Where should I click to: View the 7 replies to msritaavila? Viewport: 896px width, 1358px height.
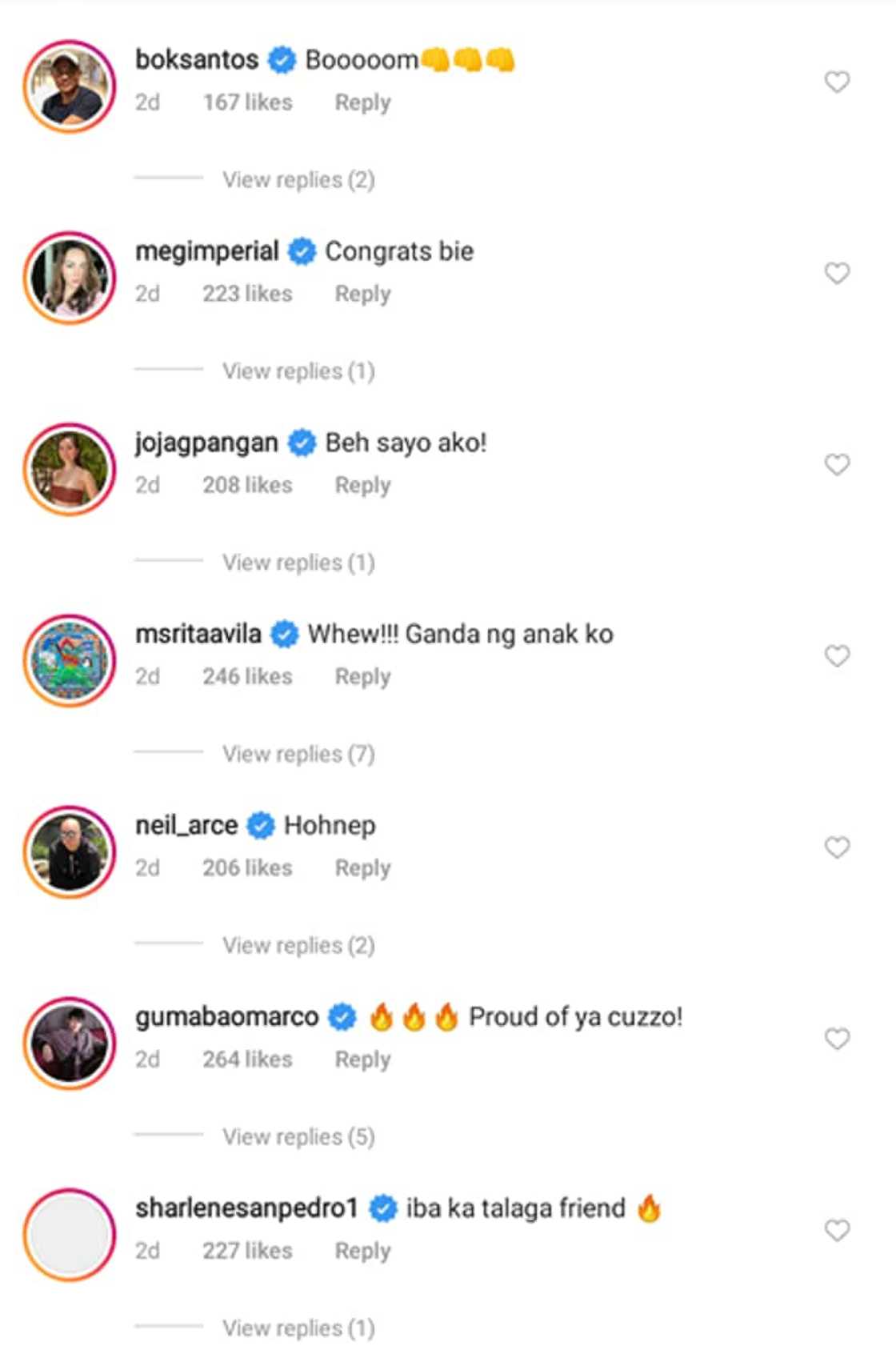click(x=298, y=754)
